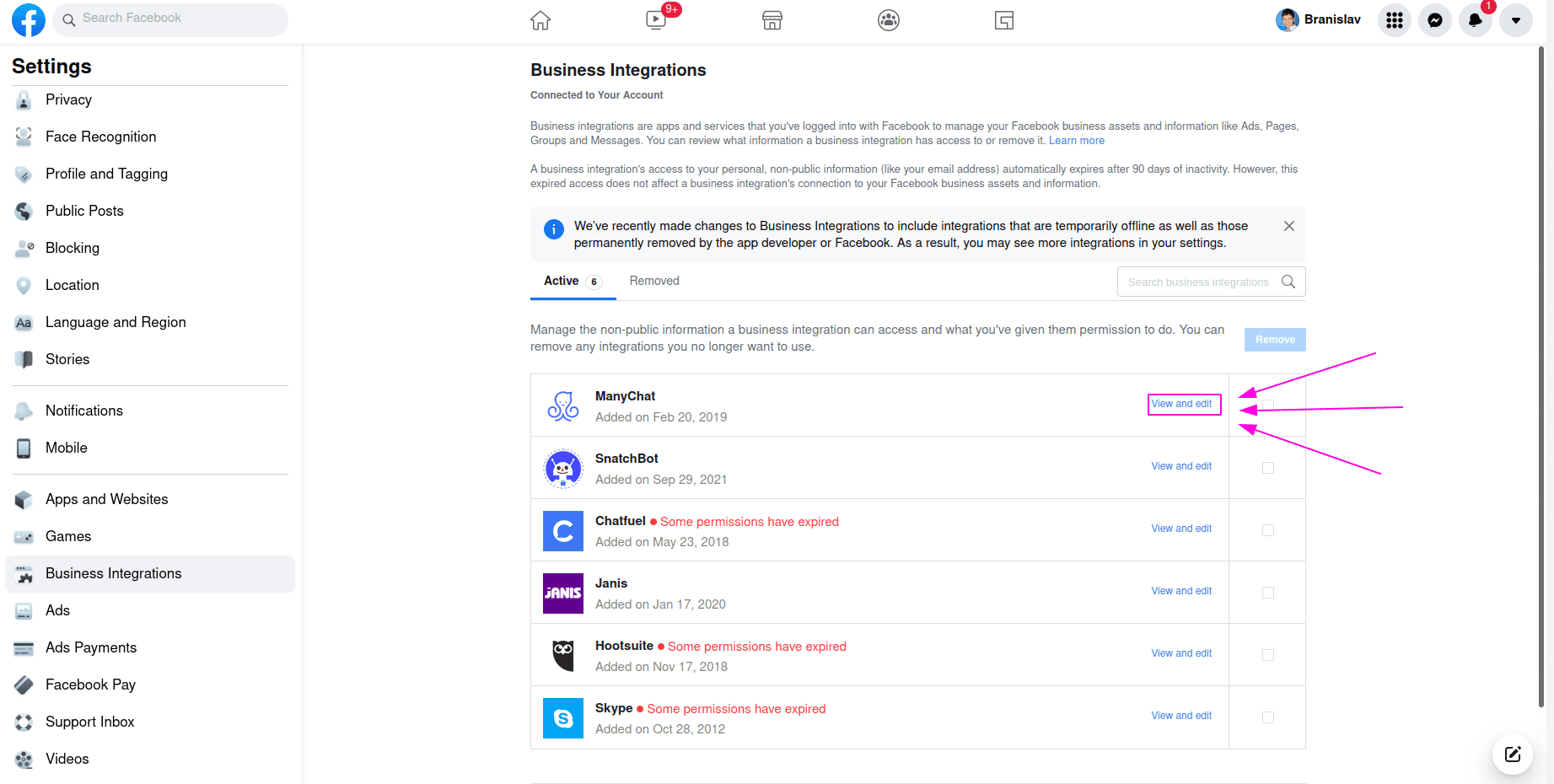Open Profile and Tagging settings
Image resolution: width=1554 pixels, height=784 pixels.
pyautogui.click(x=150, y=174)
